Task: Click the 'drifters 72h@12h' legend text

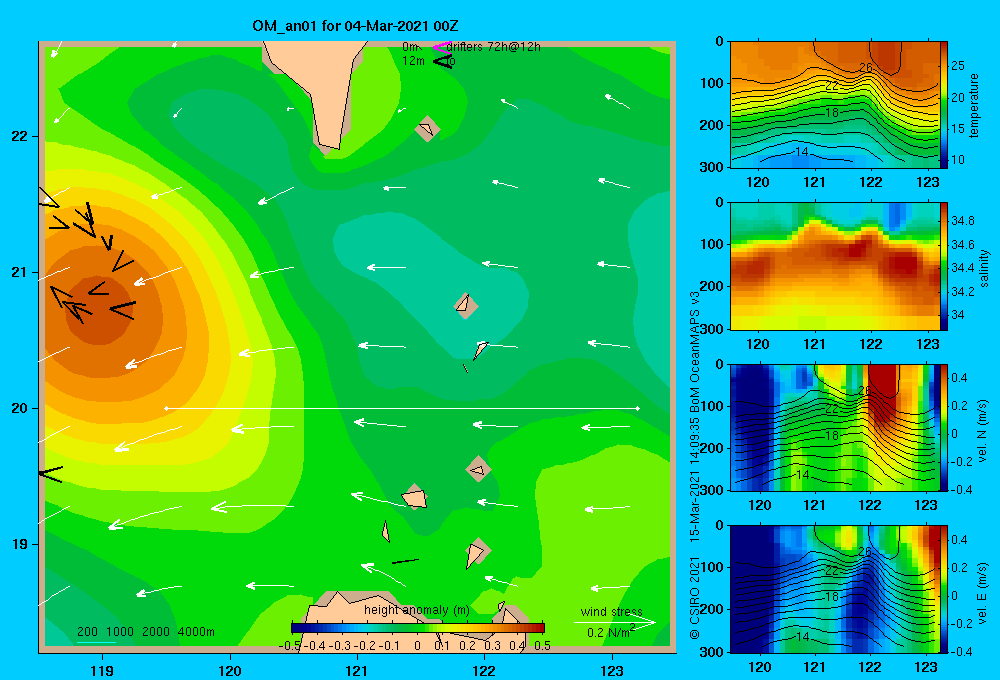Action: pos(494,47)
